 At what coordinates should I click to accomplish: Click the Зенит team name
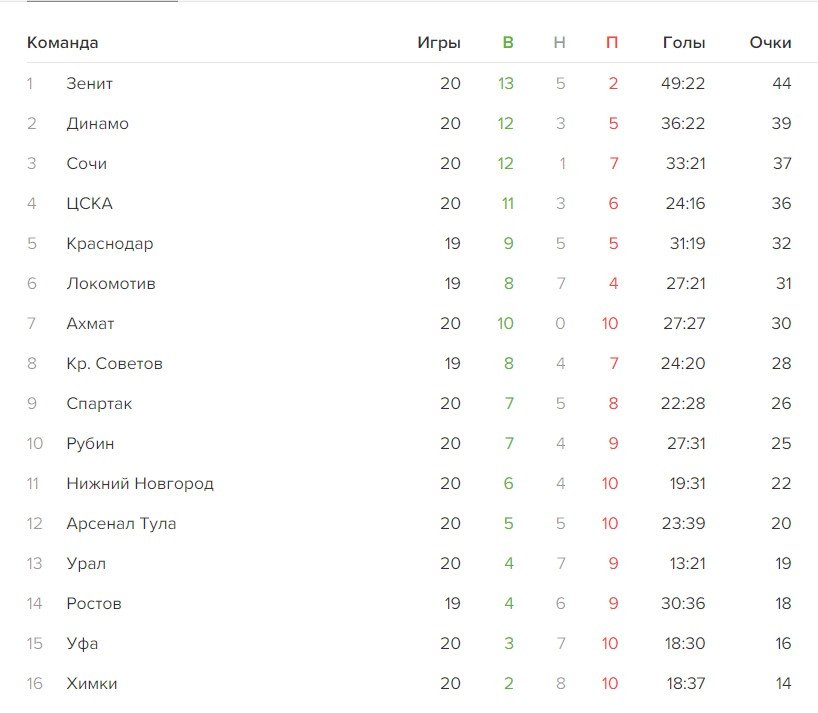[89, 84]
